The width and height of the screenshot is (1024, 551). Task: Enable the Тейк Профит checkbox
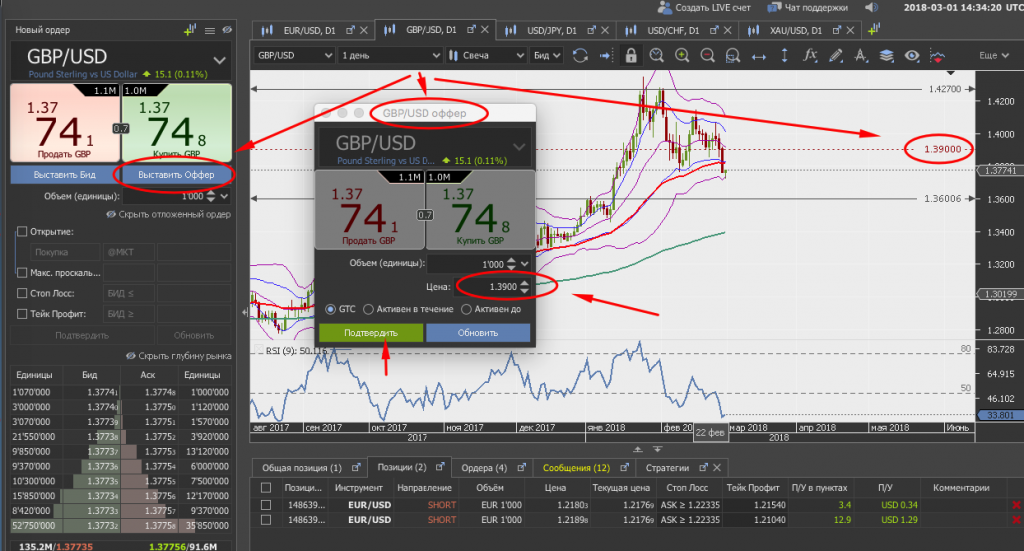[22, 315]
